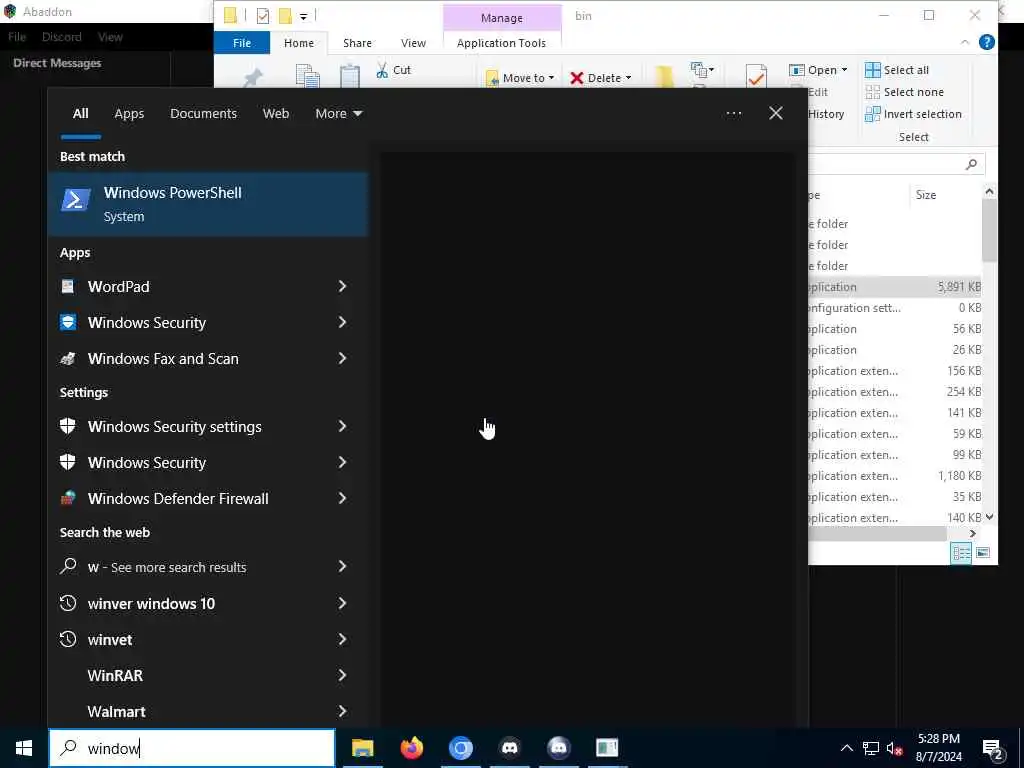Click the Cut scissors icon in Explorer ribbon
Image resolution: width=1024 pixels, height=768 pixels.
pos(382,70)
